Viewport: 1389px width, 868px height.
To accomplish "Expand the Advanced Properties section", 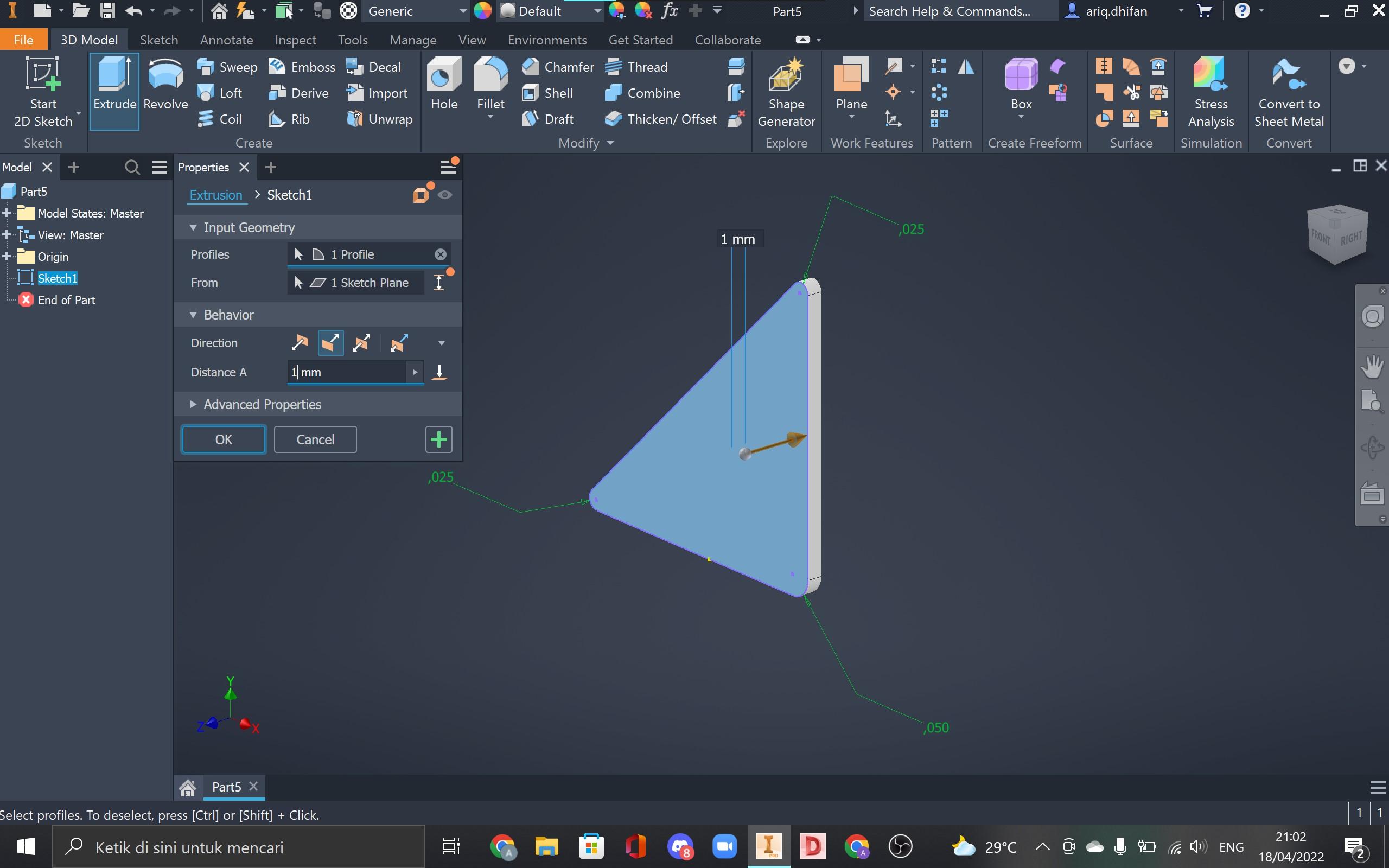I will tap(193, 405).
